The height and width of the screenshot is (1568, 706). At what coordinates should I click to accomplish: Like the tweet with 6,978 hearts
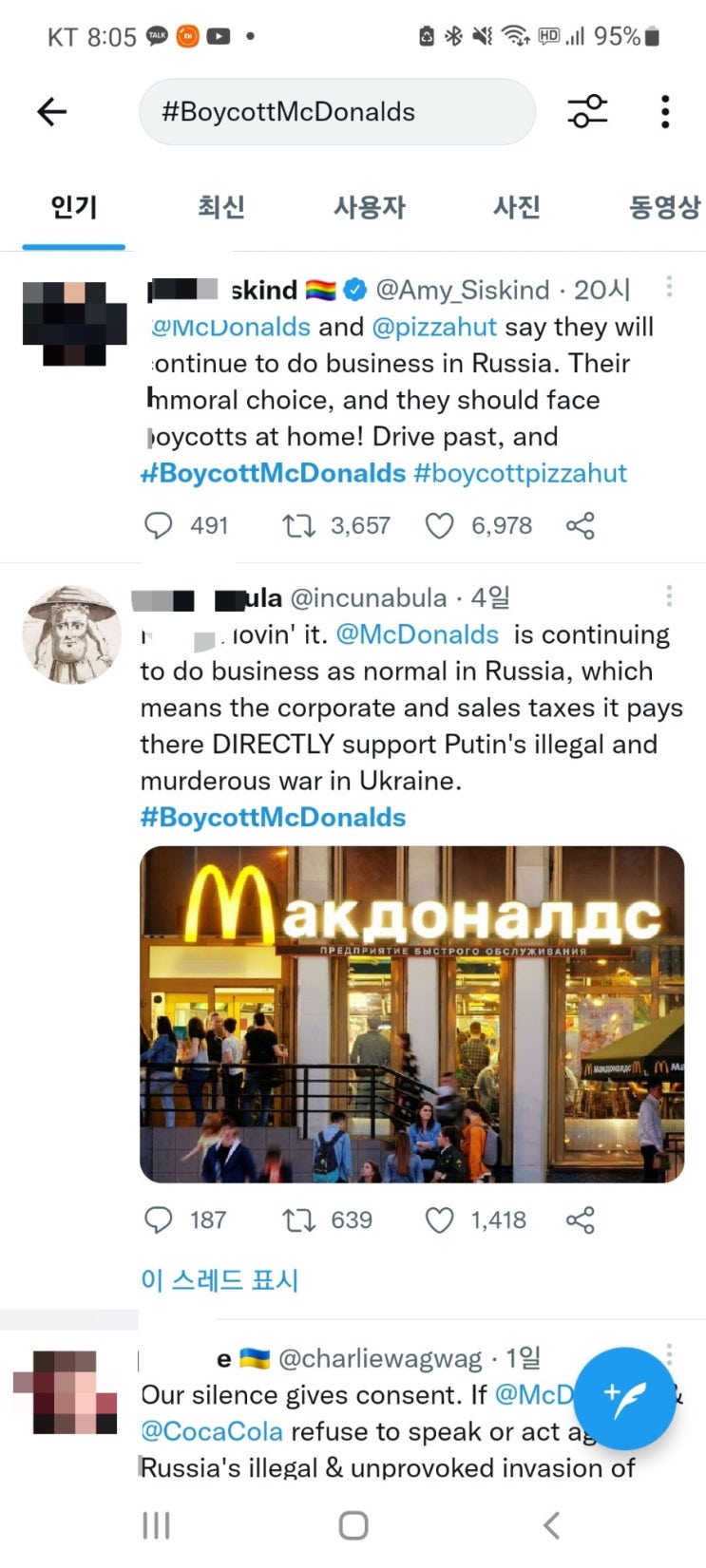pos(439,525)
